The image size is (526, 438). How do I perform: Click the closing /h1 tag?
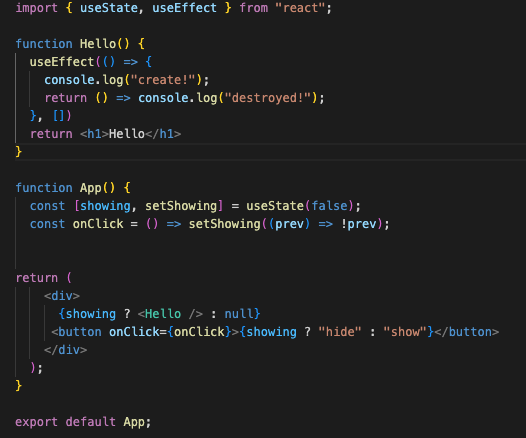point(163,134)
